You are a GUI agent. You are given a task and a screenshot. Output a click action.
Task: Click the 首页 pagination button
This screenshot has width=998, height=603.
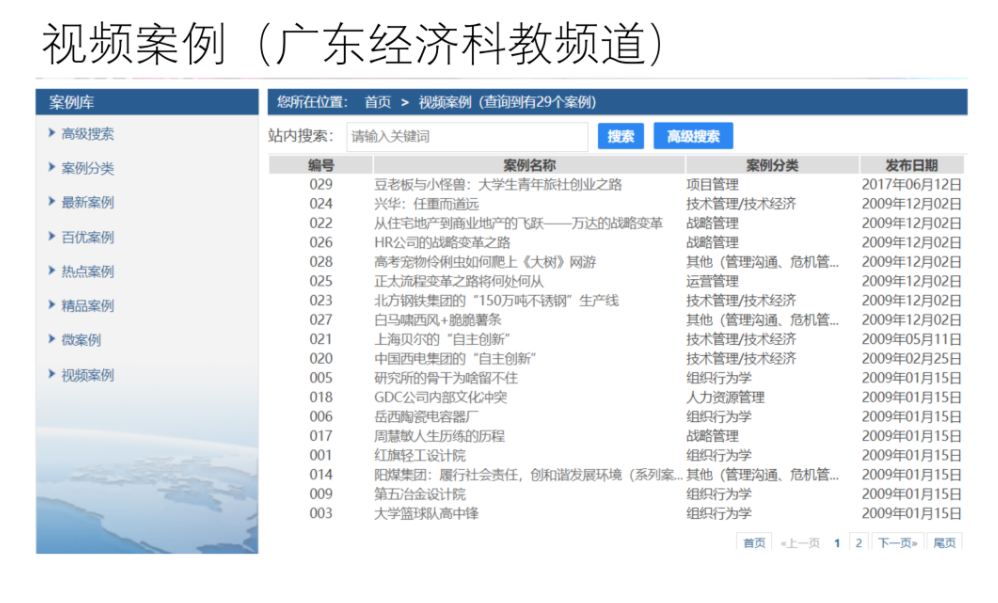point(754,543)
